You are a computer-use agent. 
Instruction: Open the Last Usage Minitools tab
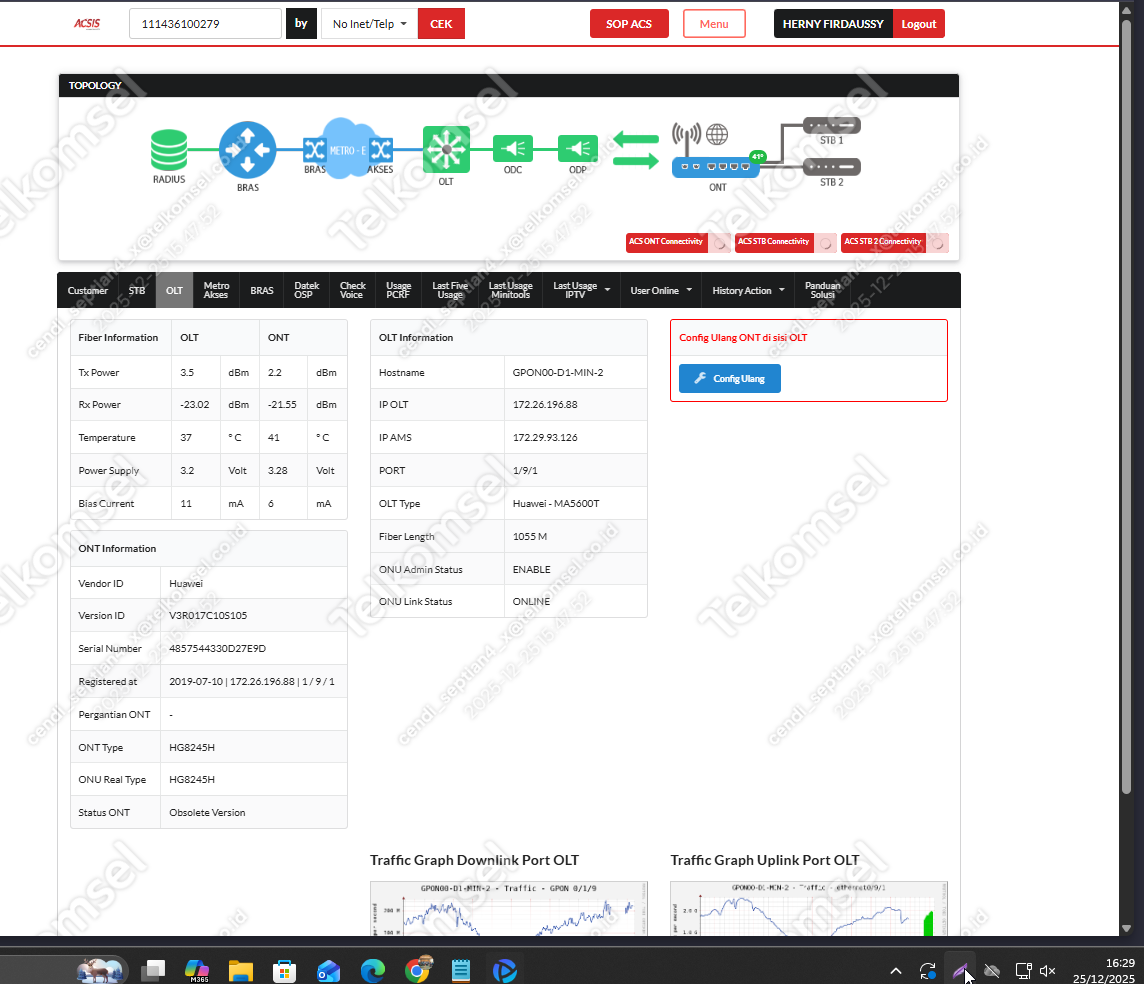(x=511, y=290)
